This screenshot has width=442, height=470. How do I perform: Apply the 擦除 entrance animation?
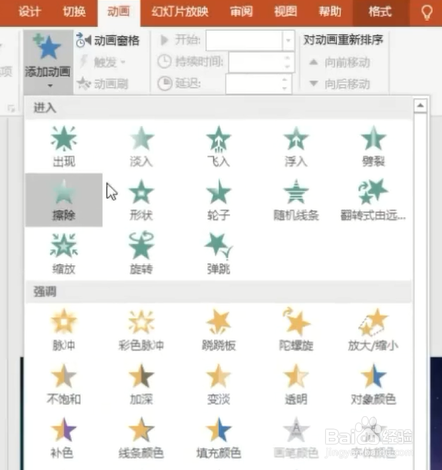point(64,200)
